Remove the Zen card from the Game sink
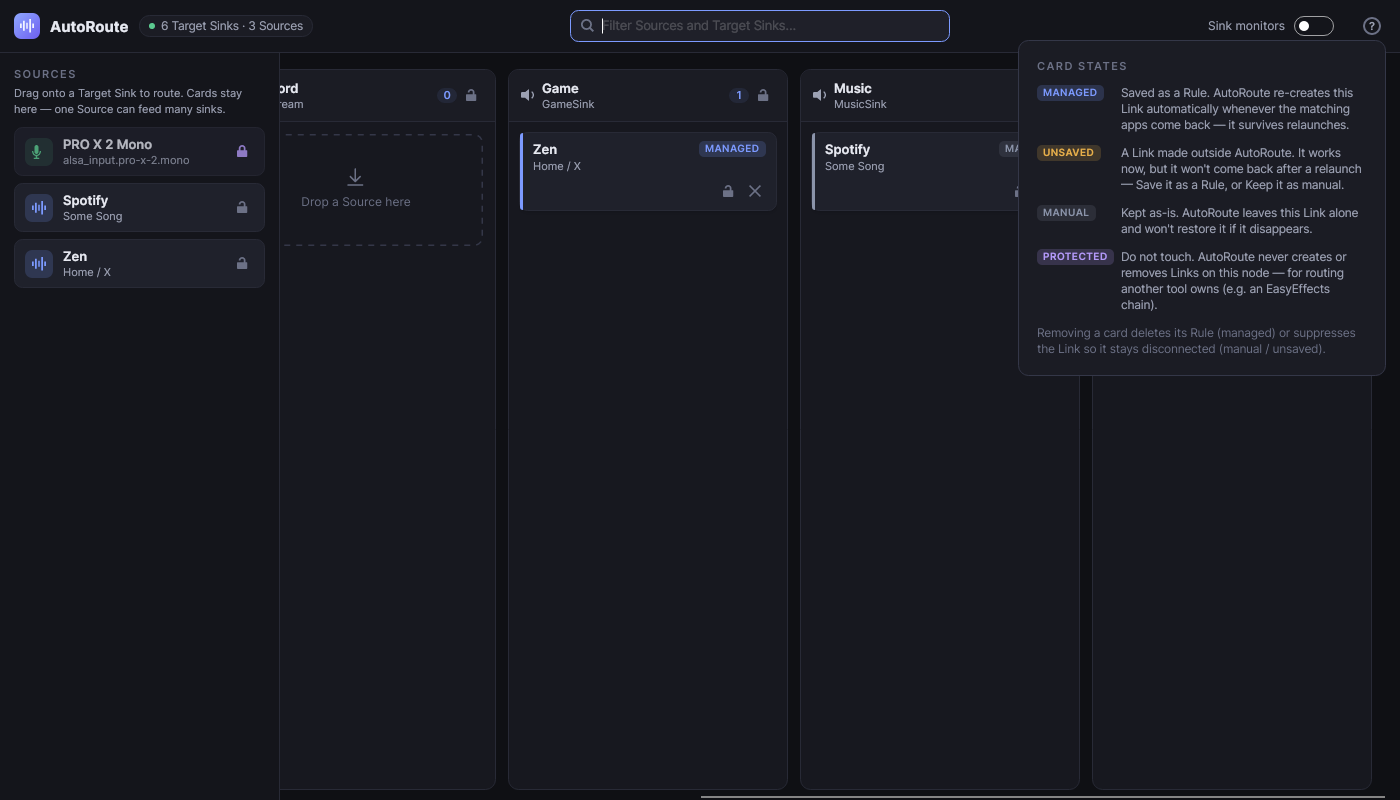This screenshot has width=1400, height=800. [x=755, y=191]
